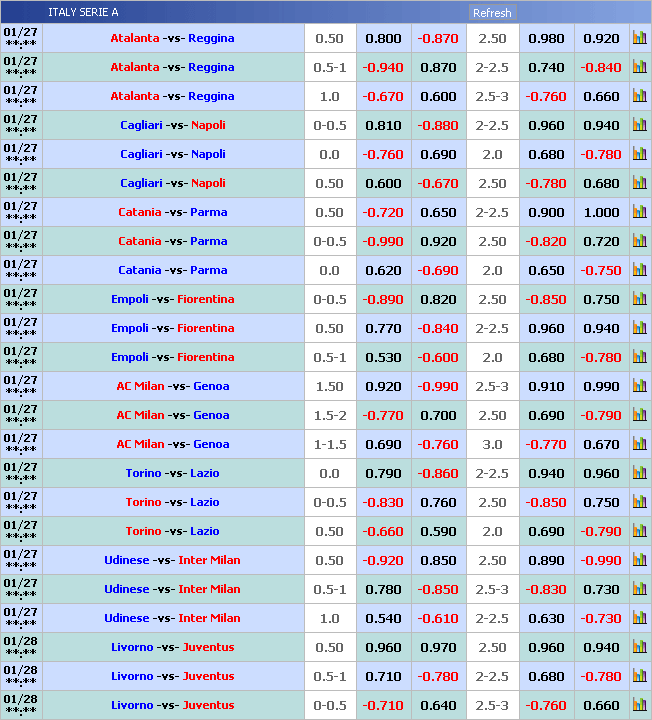The image size is (652, 720).
Task: Open chart icon for AC Milan-Genoa 1.50 handicap row
Action: (640, 386)
